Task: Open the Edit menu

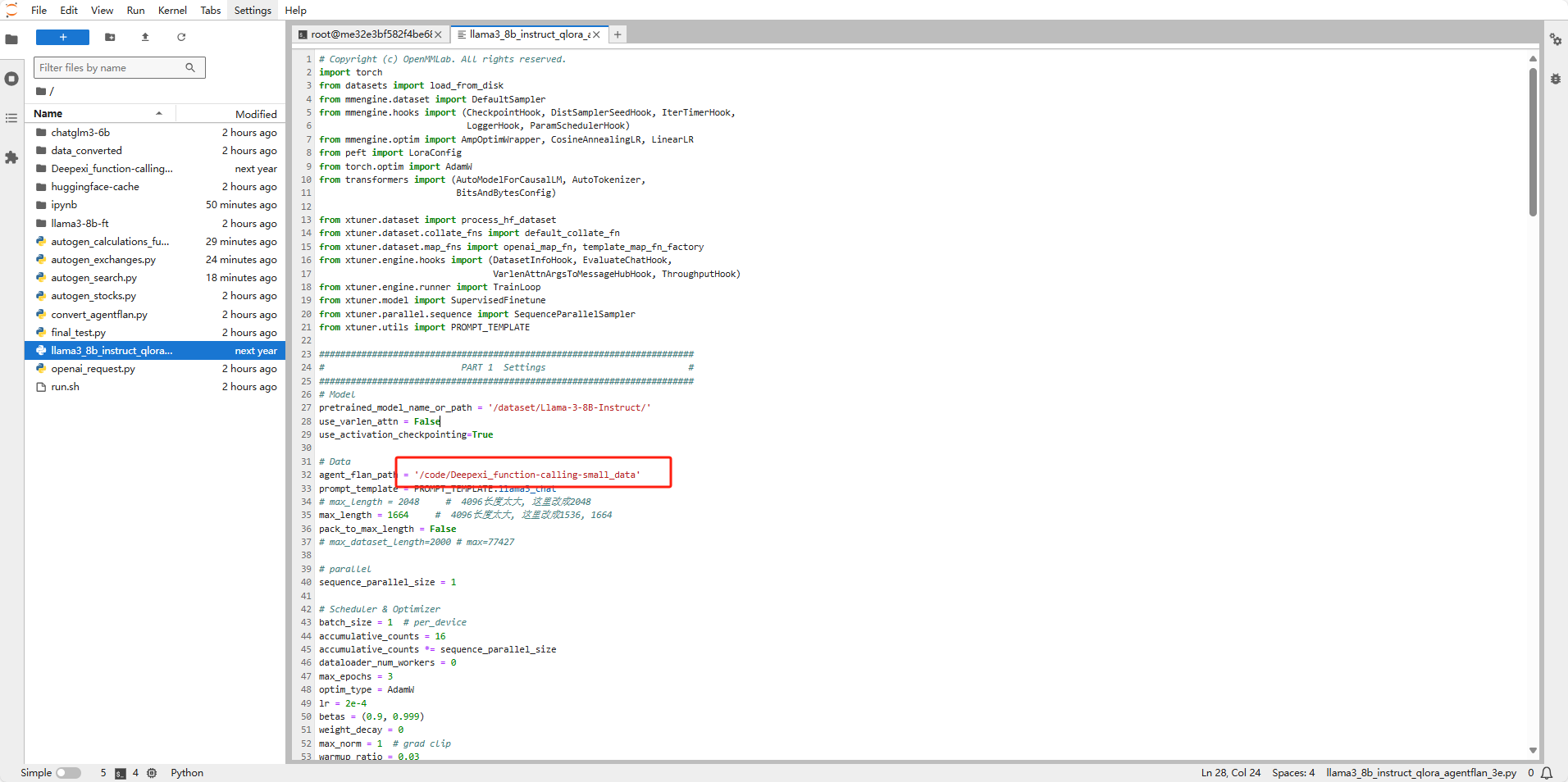Action: pos(69,10)
